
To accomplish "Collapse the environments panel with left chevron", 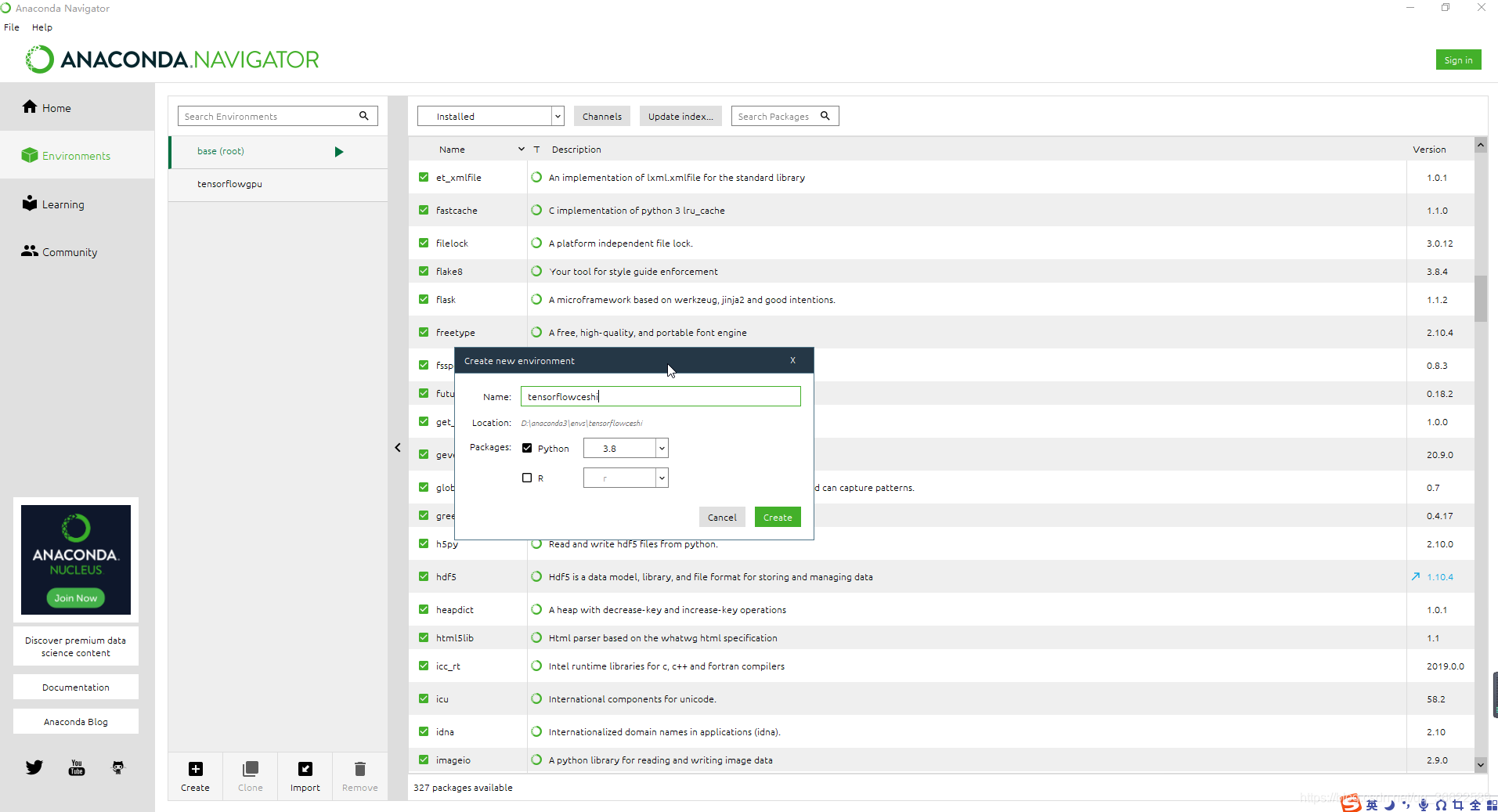I will pos(398,448).
